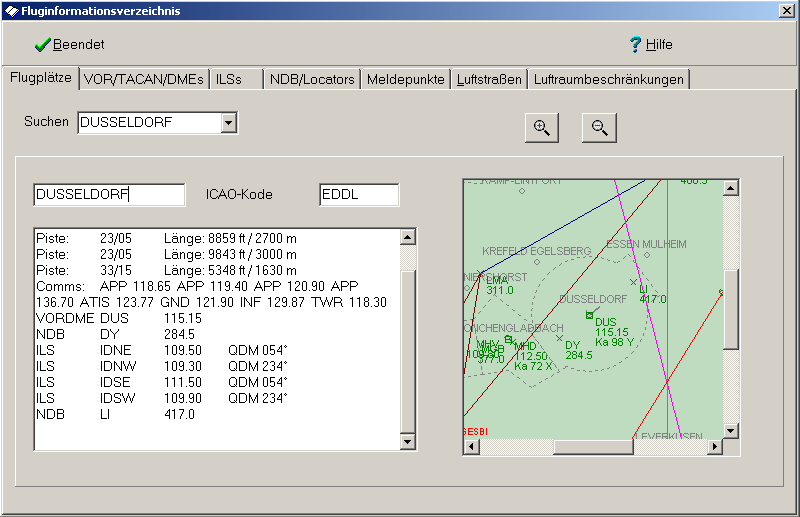Viewport: 800px width, 517px height.
Task: Click the LMA 311.0 beacon label
Action: tap(500, 285)
